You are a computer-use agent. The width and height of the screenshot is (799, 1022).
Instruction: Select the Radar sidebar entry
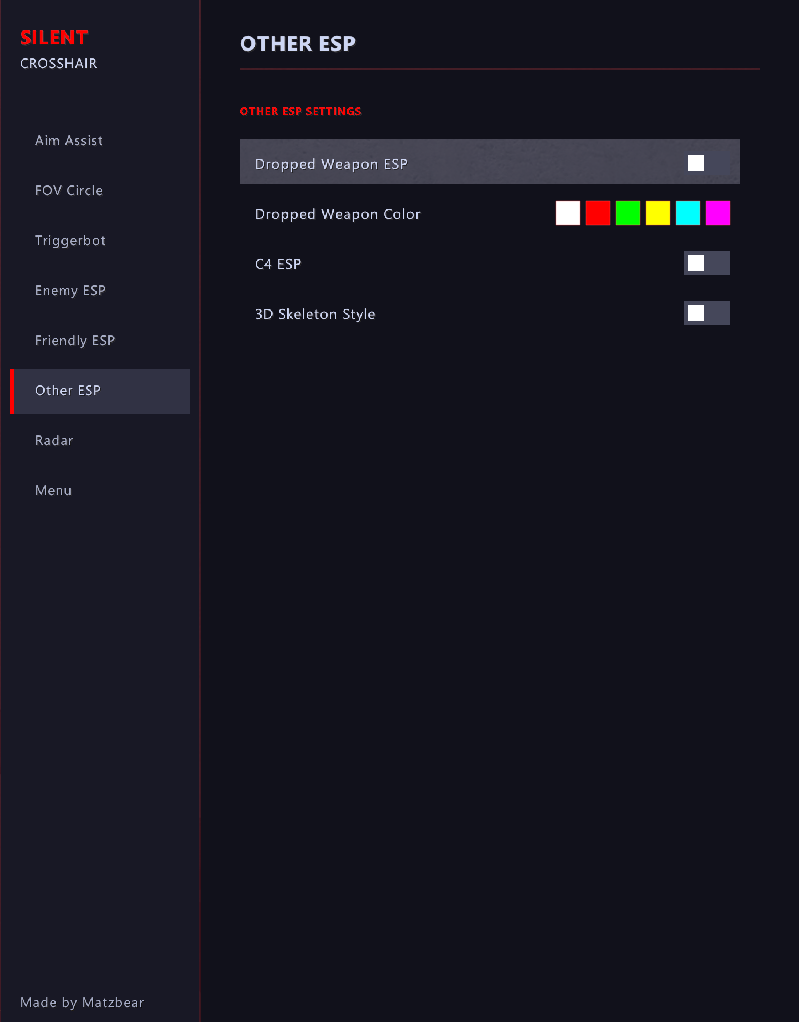(54, 440)
